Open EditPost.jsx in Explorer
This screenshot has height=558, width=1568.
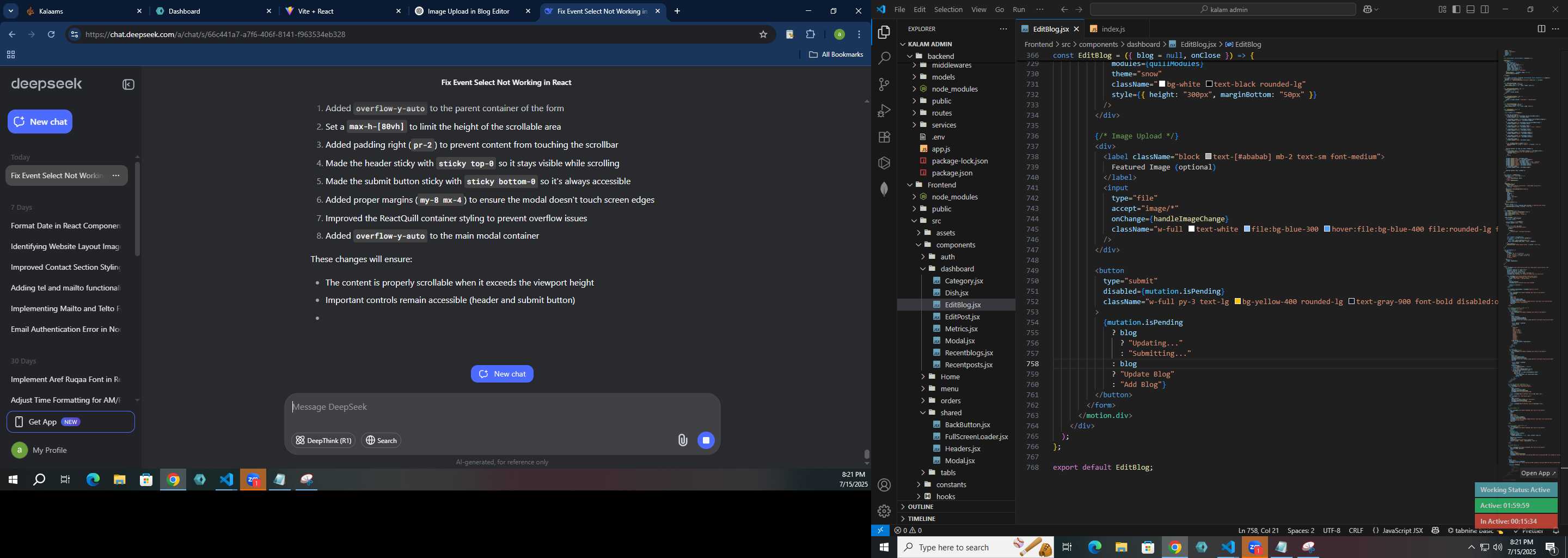tap(961, 317)
